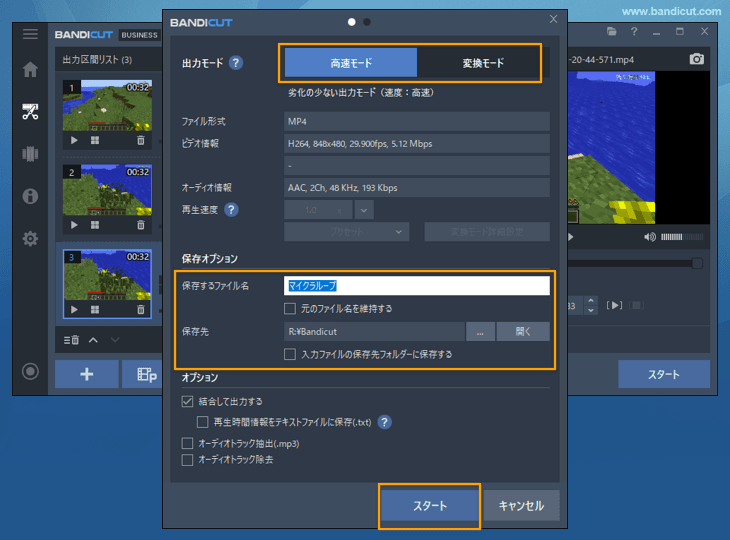Image resolution: width=730 pixels, height=540 pixels.
Task: Play segment 1 in the list
Action: (x=74, y=140)
